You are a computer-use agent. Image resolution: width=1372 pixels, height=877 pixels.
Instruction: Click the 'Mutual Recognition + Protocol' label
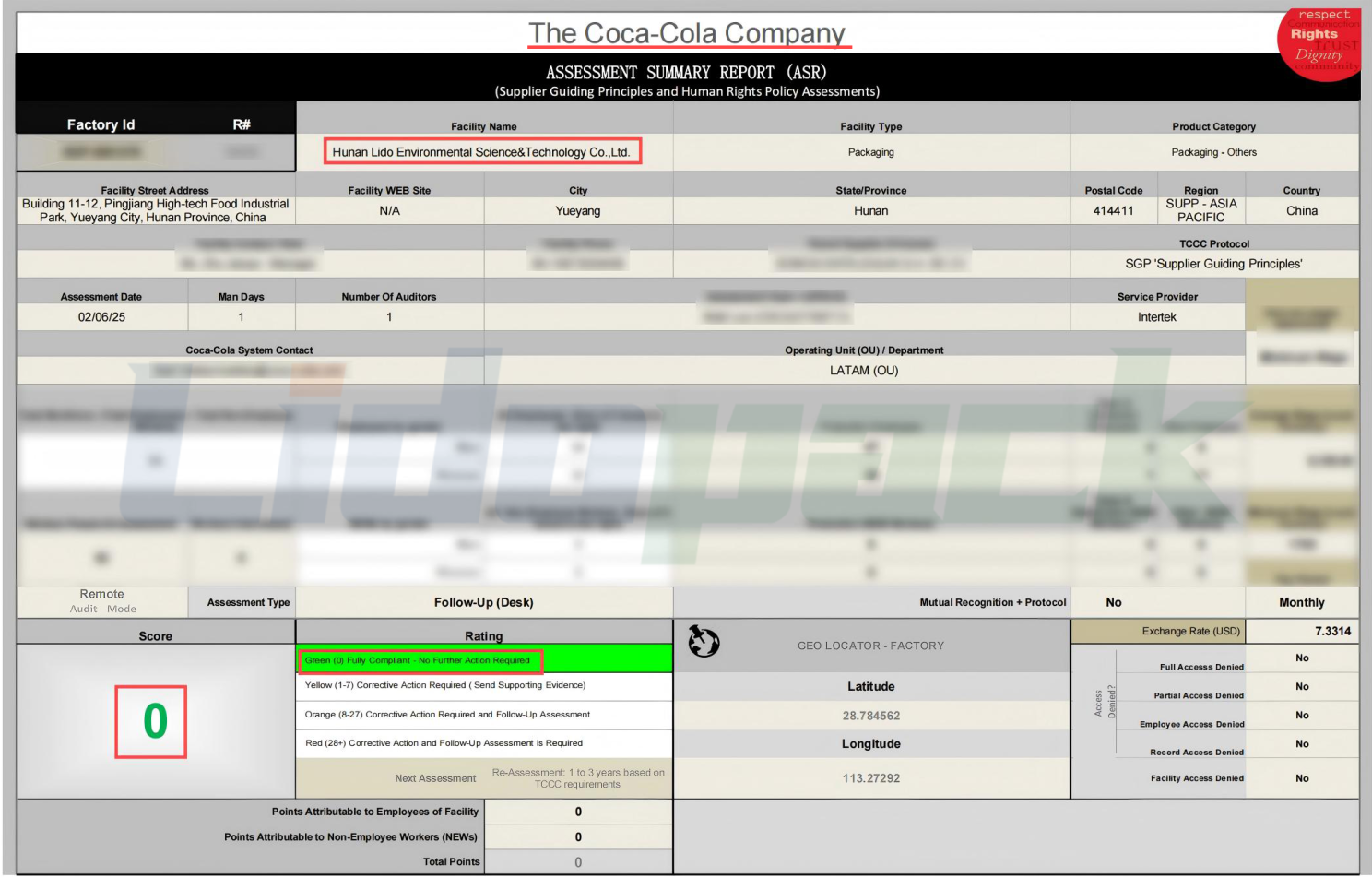pos(993,602)
